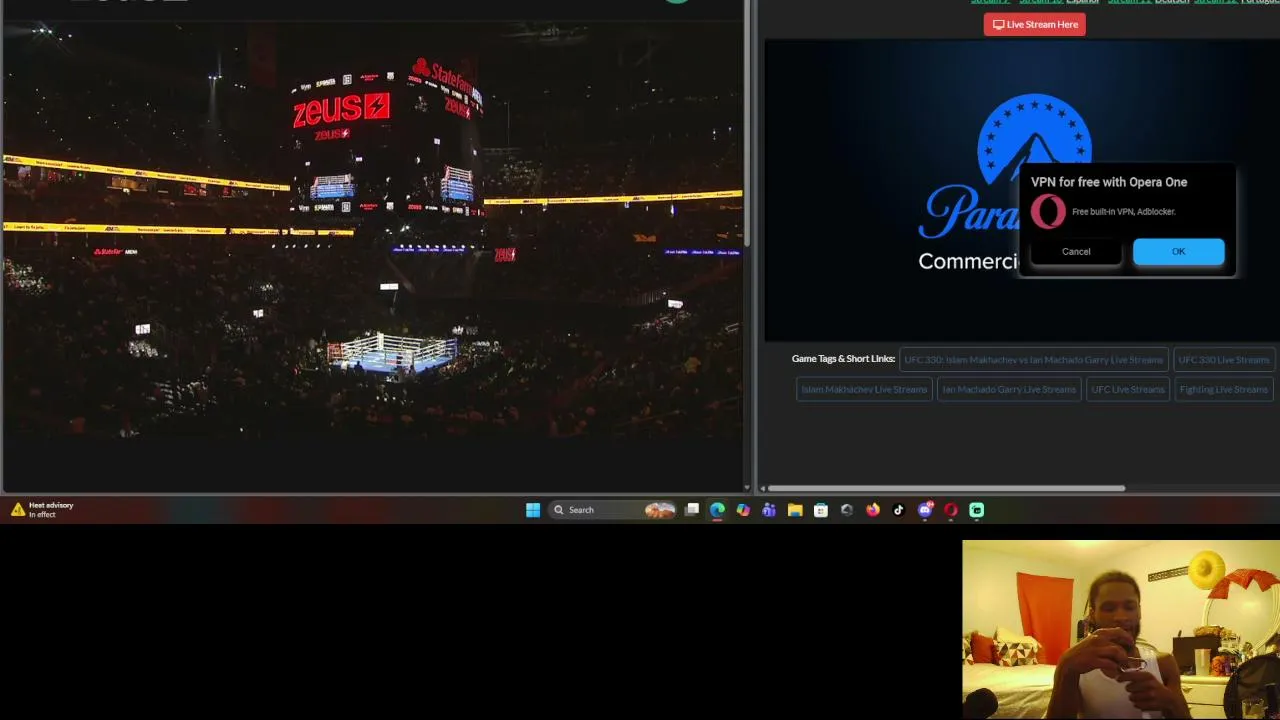
Task: Confirm the Opera VPN popup with OK
Action: [x=1178, y=252]
